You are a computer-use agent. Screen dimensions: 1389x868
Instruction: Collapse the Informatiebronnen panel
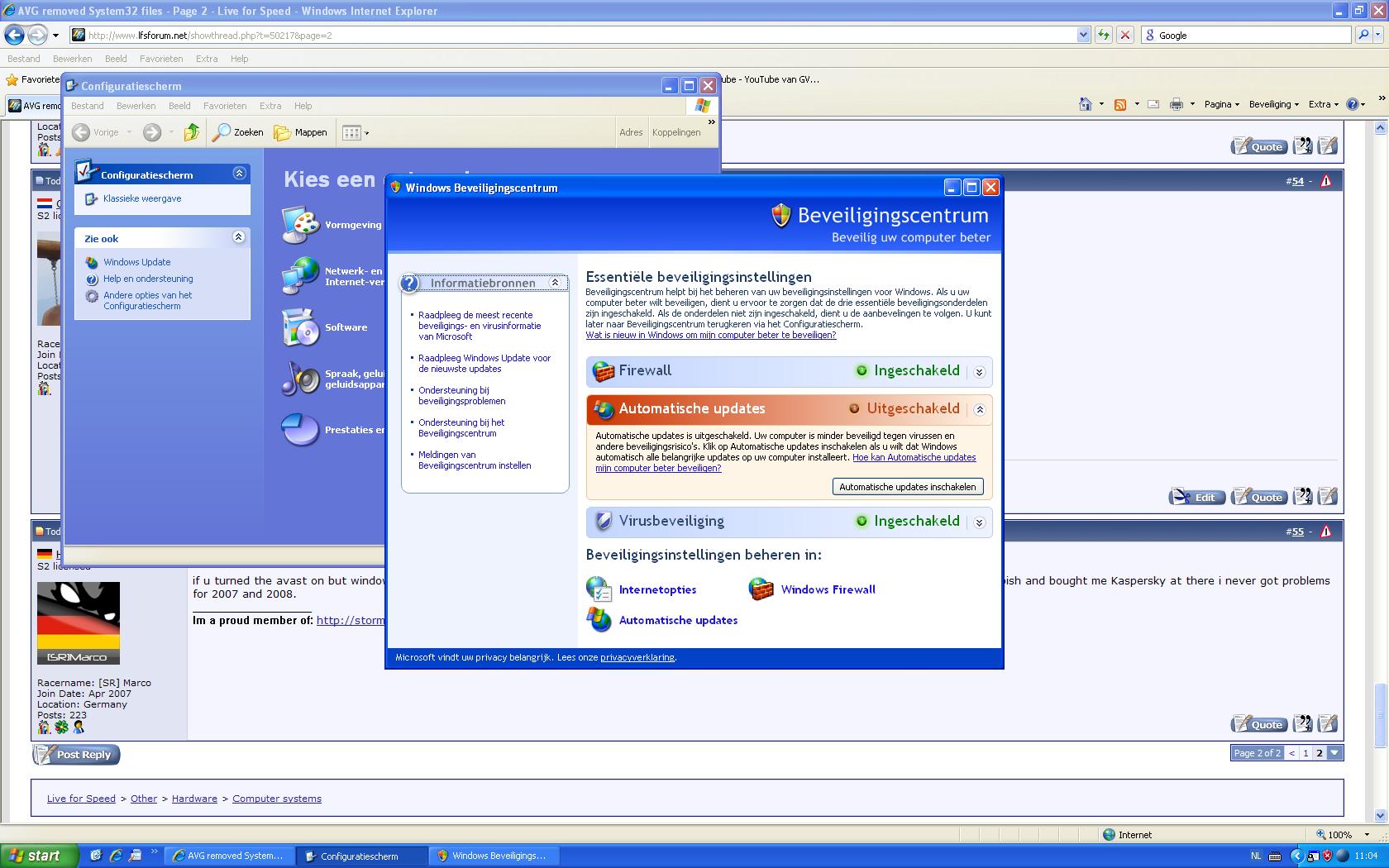click(x=555, y=283)
